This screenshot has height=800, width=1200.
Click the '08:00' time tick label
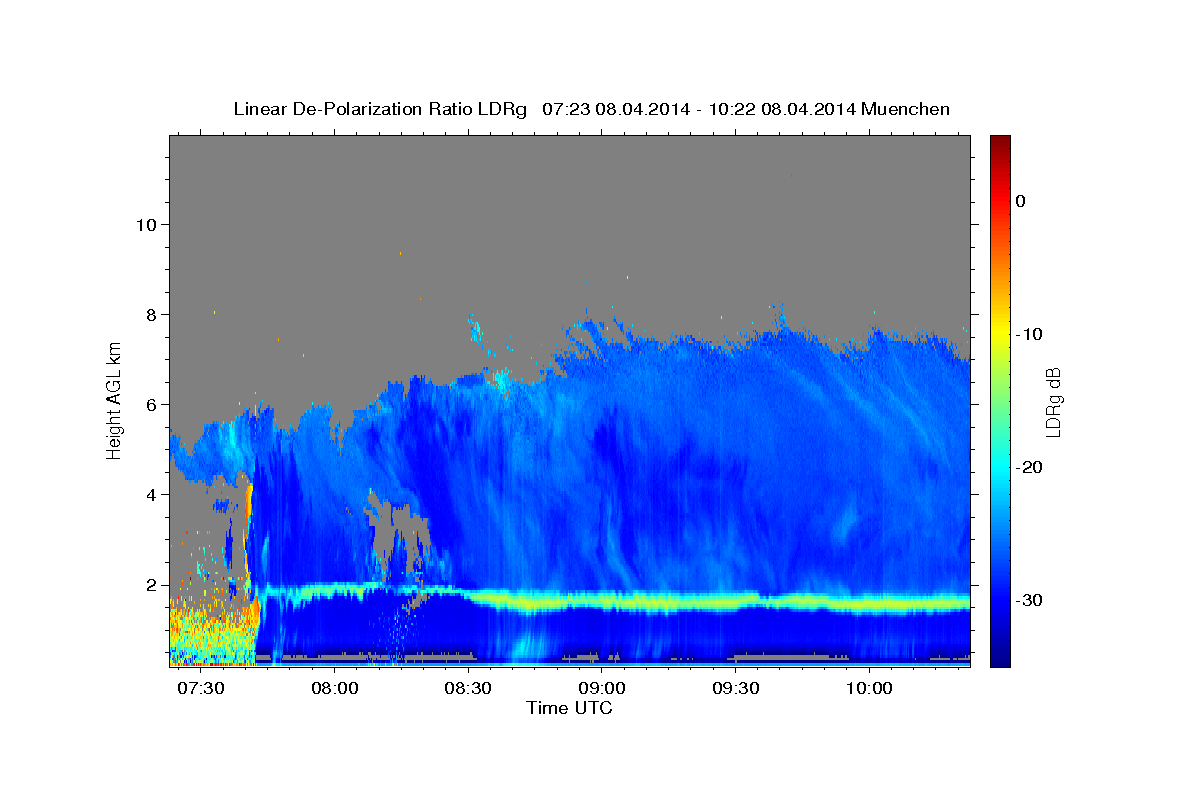coord(335,690)
